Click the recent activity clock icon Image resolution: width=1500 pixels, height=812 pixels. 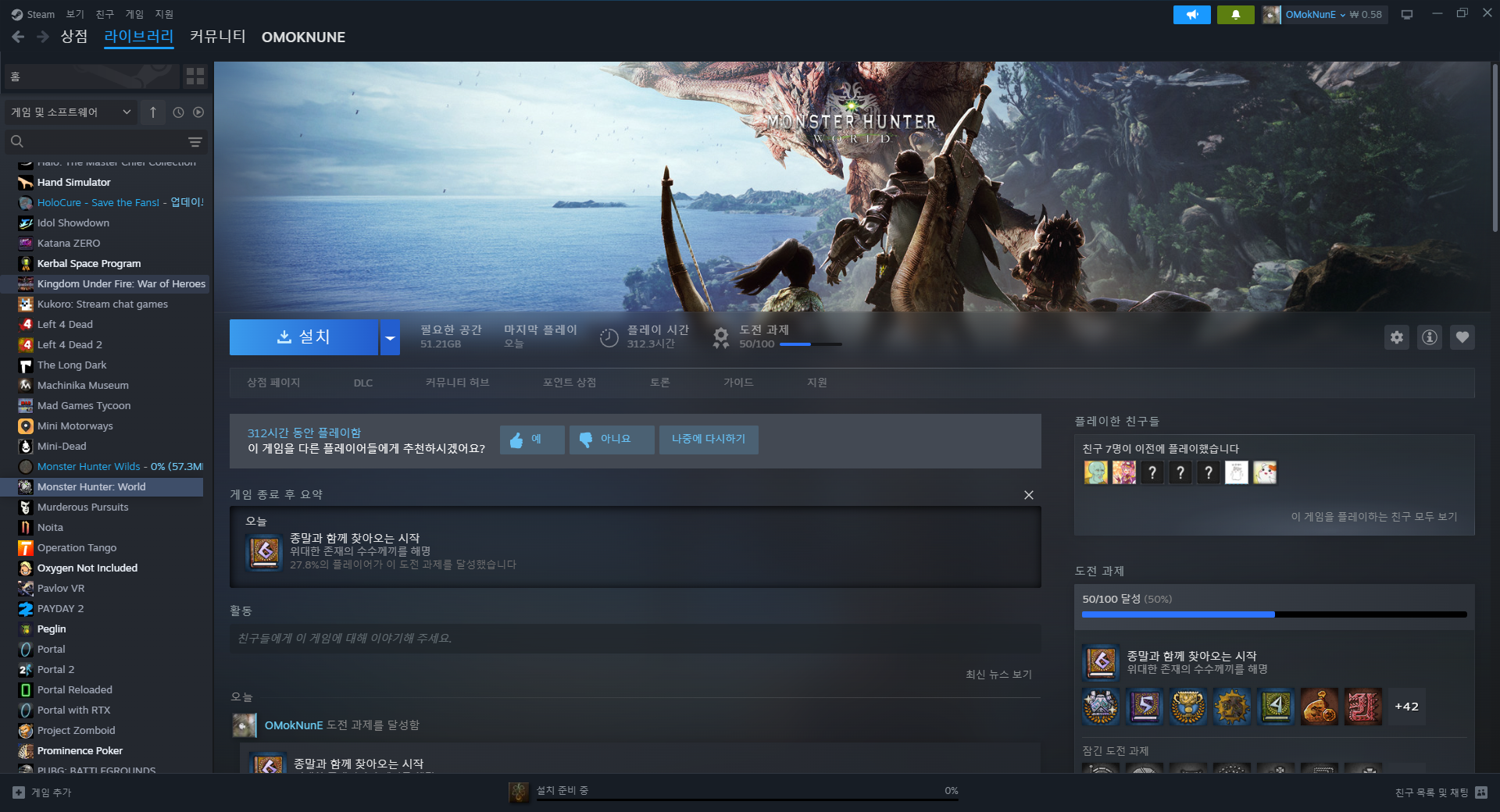[178, 112]
